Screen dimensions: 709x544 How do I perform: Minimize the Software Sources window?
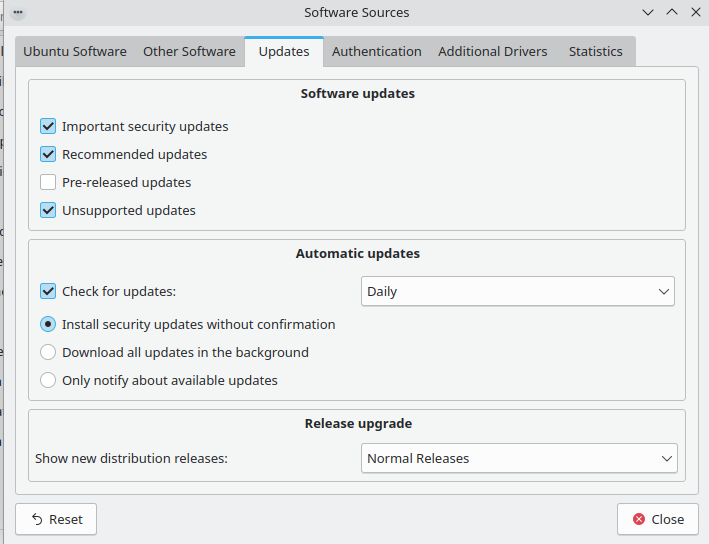click(648, 12)
